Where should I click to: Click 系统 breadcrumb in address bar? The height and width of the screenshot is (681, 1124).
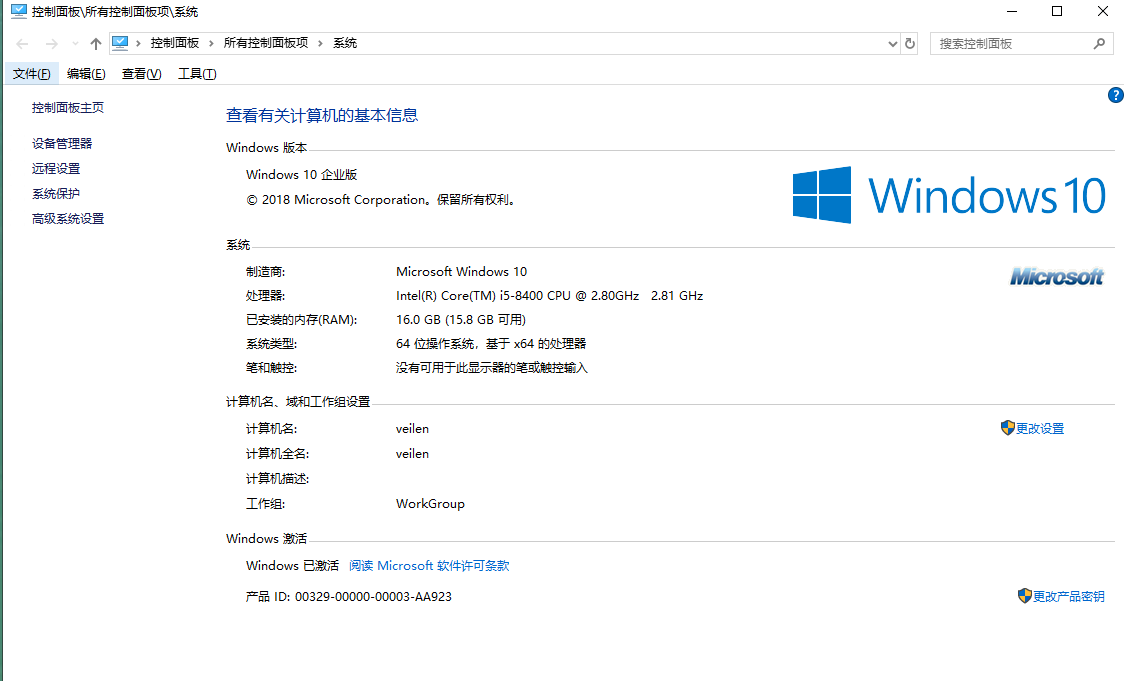[345, 43]
